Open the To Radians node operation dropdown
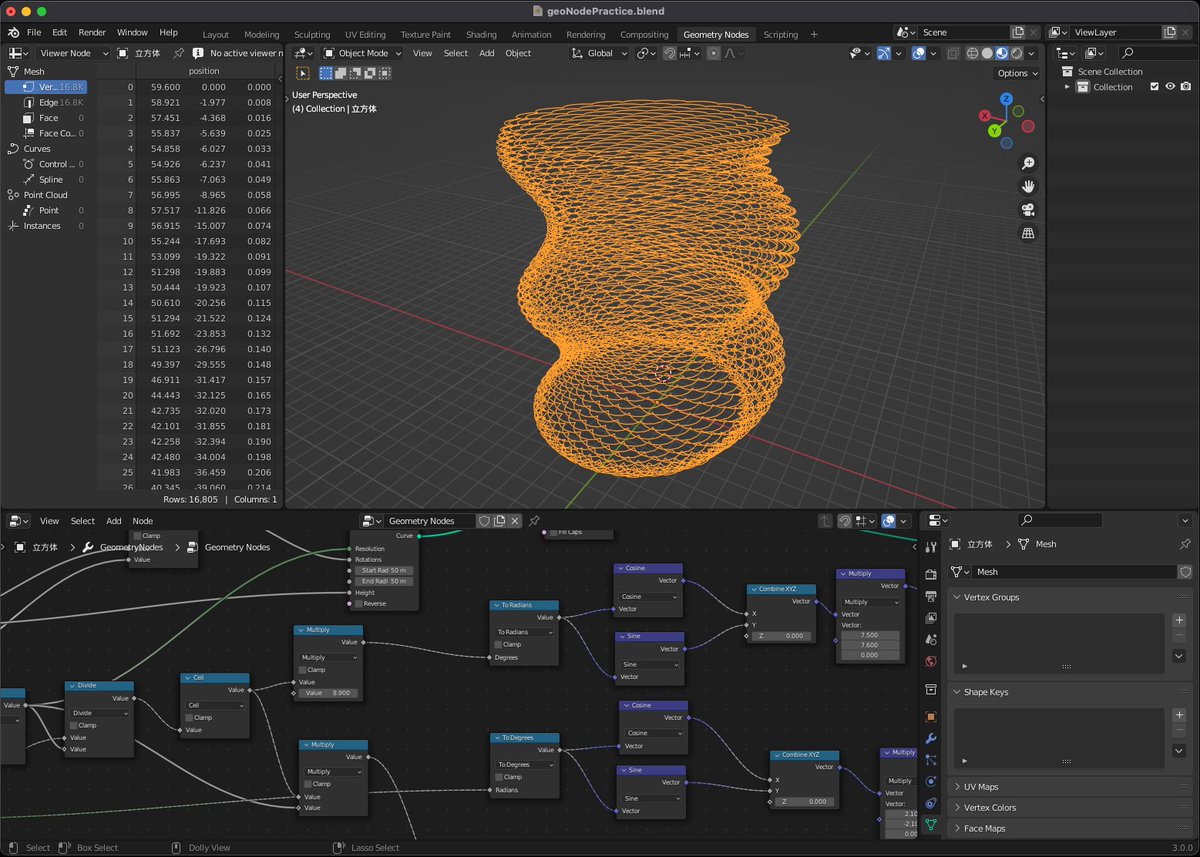The width and height of the screenshot is (1200, 857). pos(523,632)
